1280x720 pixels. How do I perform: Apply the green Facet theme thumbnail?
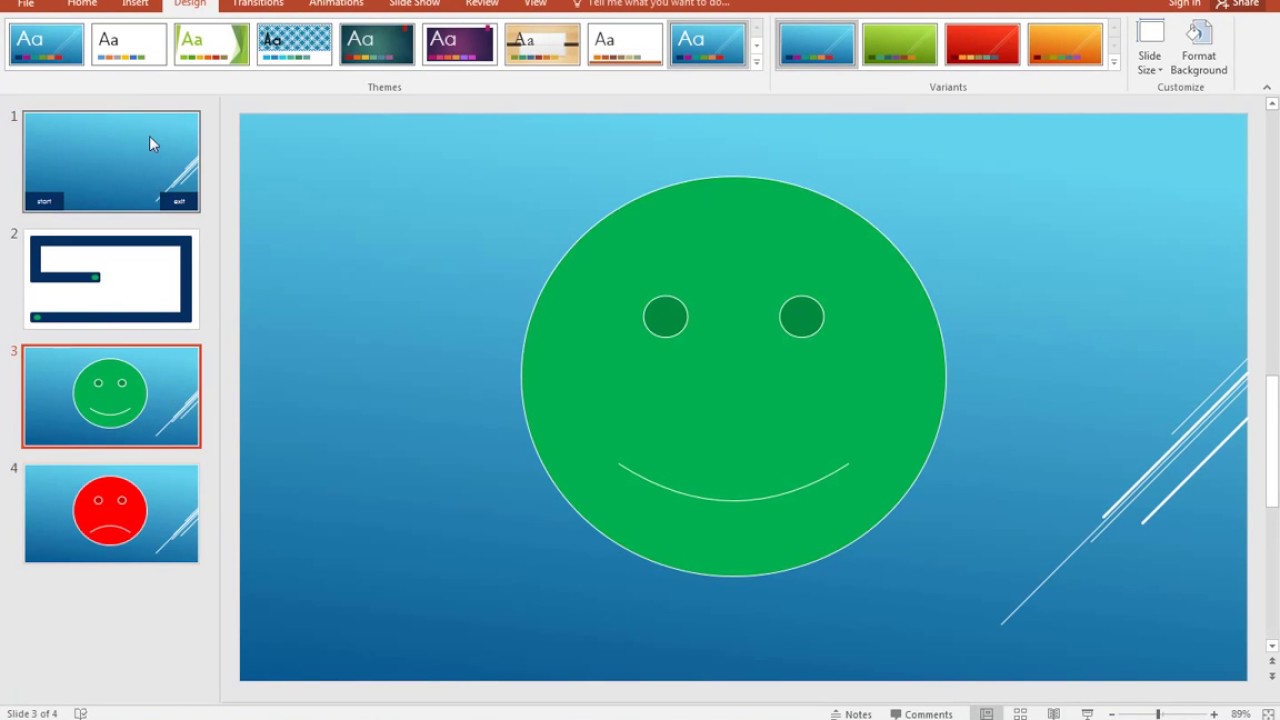click(212, 45)
